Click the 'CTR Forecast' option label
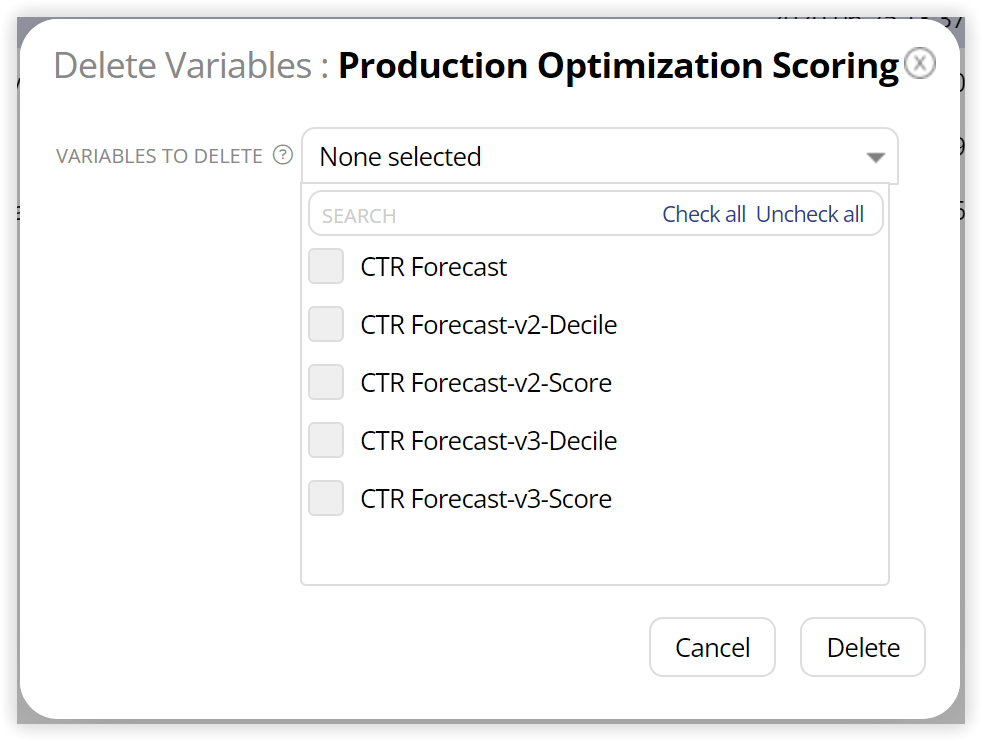The width and height of the screenshot is (982, 741). point(434,267)
